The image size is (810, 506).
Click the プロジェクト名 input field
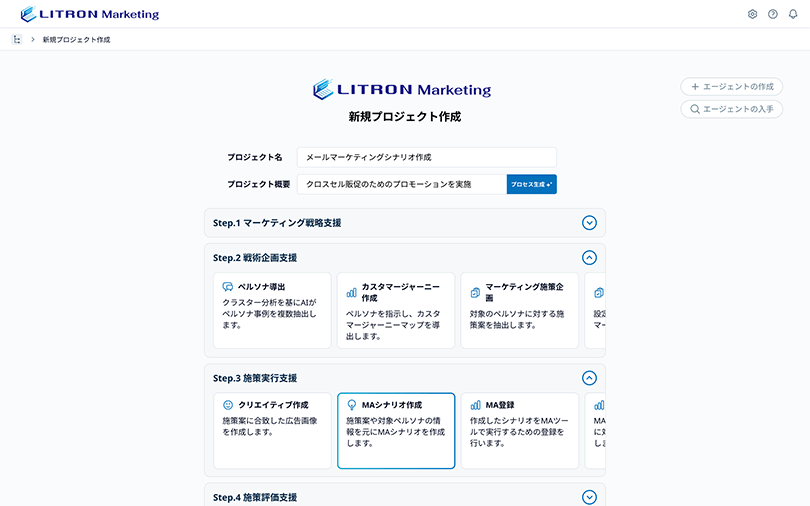(426, 157)
